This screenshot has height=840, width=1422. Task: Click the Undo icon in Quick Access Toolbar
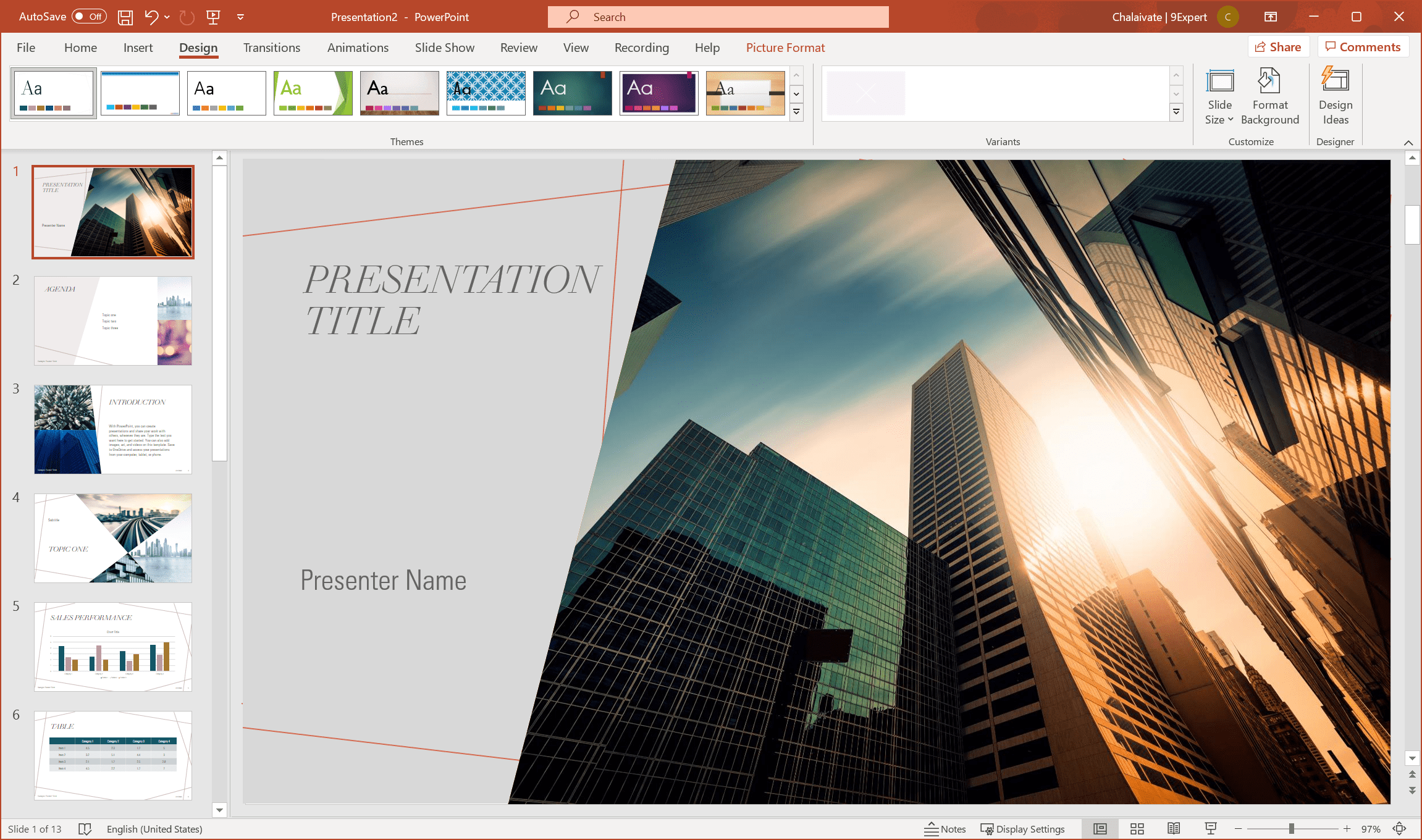151,16
